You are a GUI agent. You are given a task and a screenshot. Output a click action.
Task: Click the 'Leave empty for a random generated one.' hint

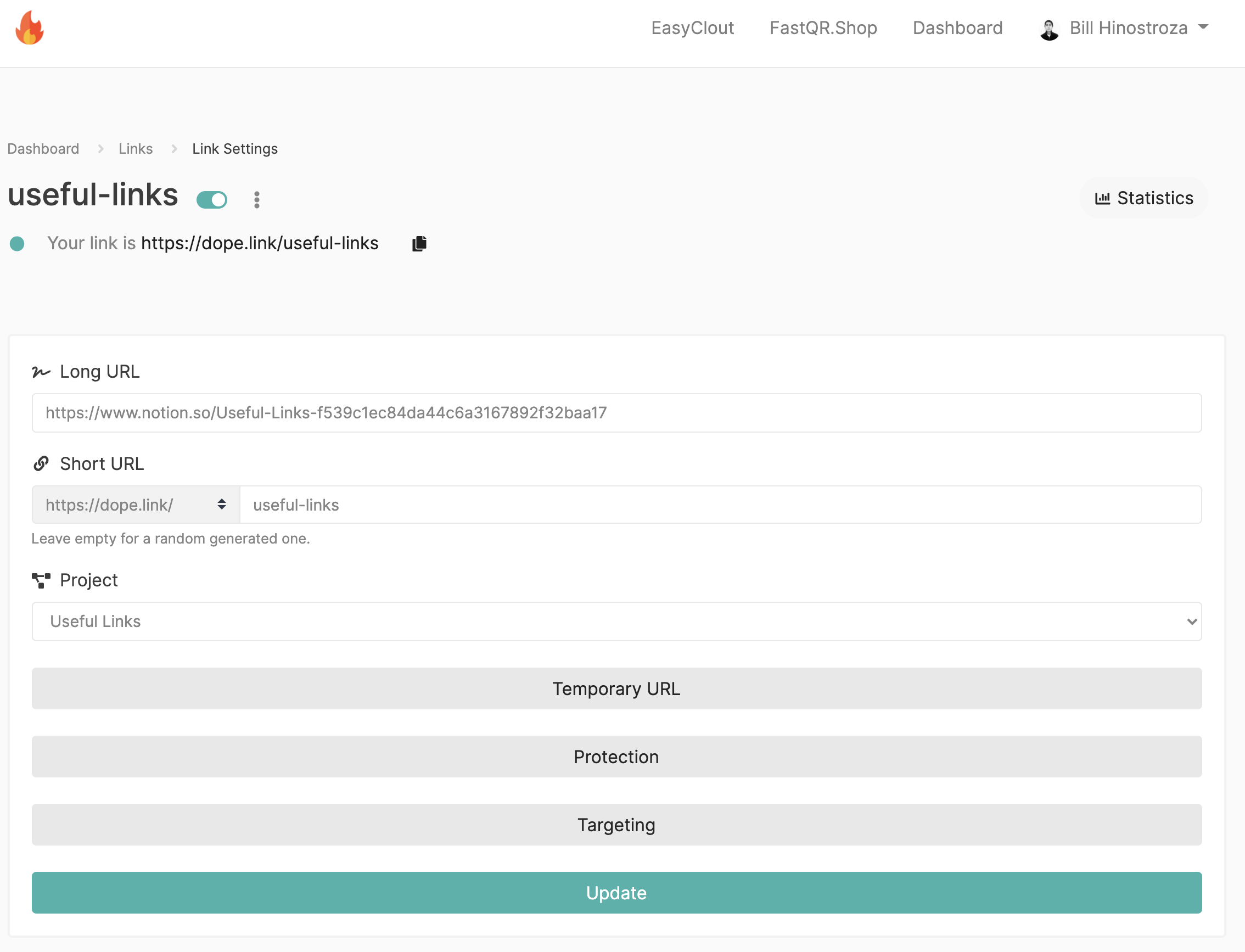[x=171, y=539]
